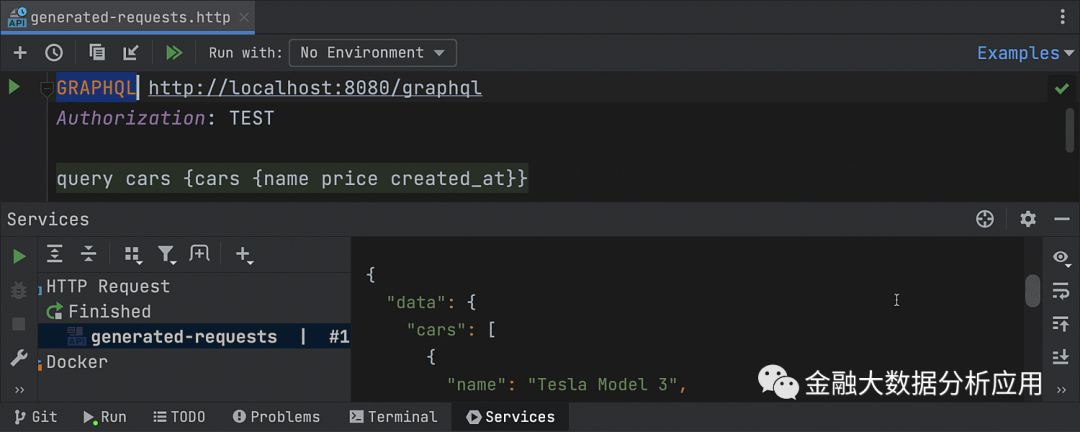Hide the Services panel with the minus icon

(1062, 219)
